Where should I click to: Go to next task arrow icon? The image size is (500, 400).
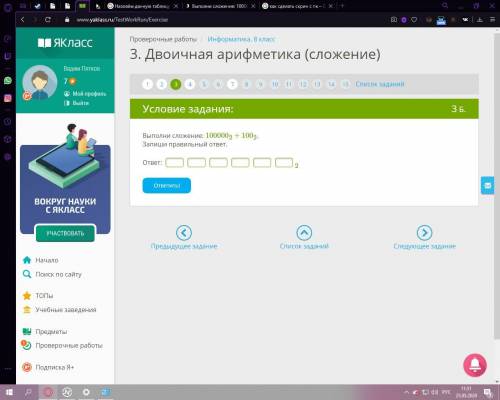(424, 233)
